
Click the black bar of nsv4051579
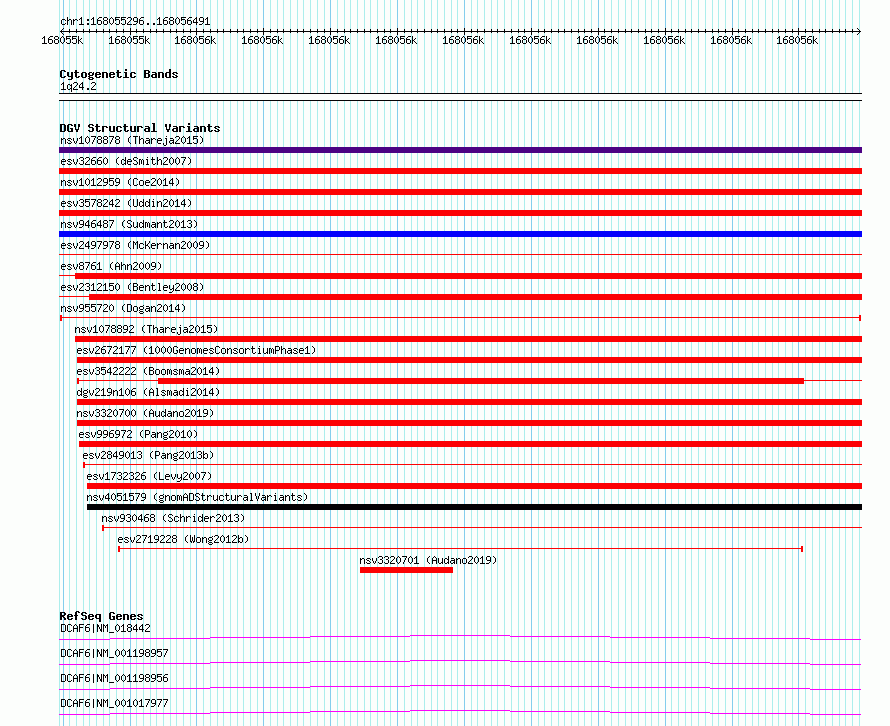coord(475,507)
